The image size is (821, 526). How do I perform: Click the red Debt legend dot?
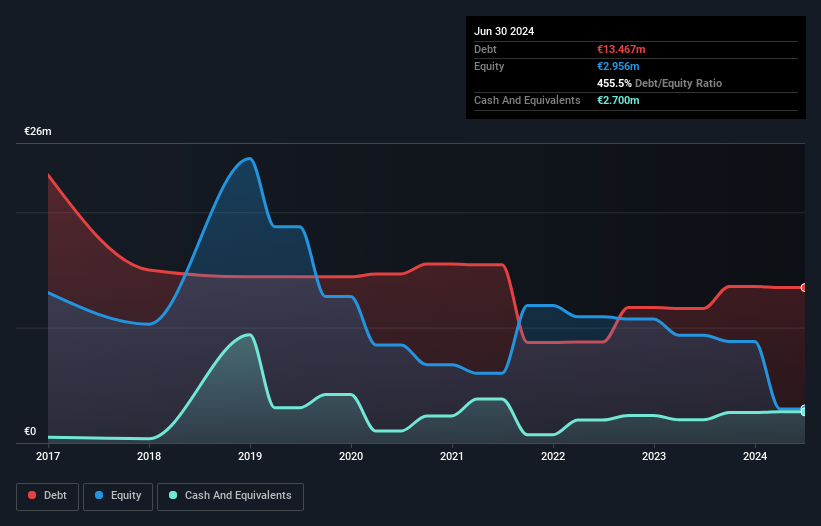click(32, 495)
